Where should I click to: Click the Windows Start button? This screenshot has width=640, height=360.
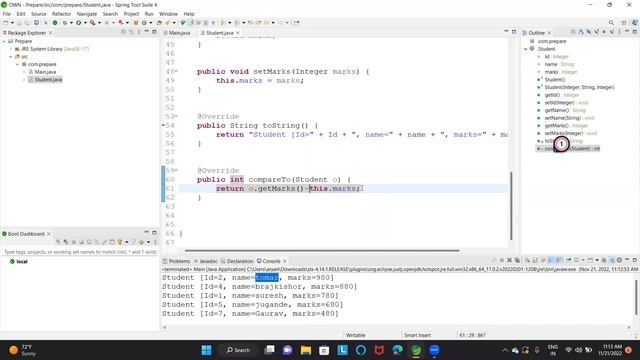207,350
